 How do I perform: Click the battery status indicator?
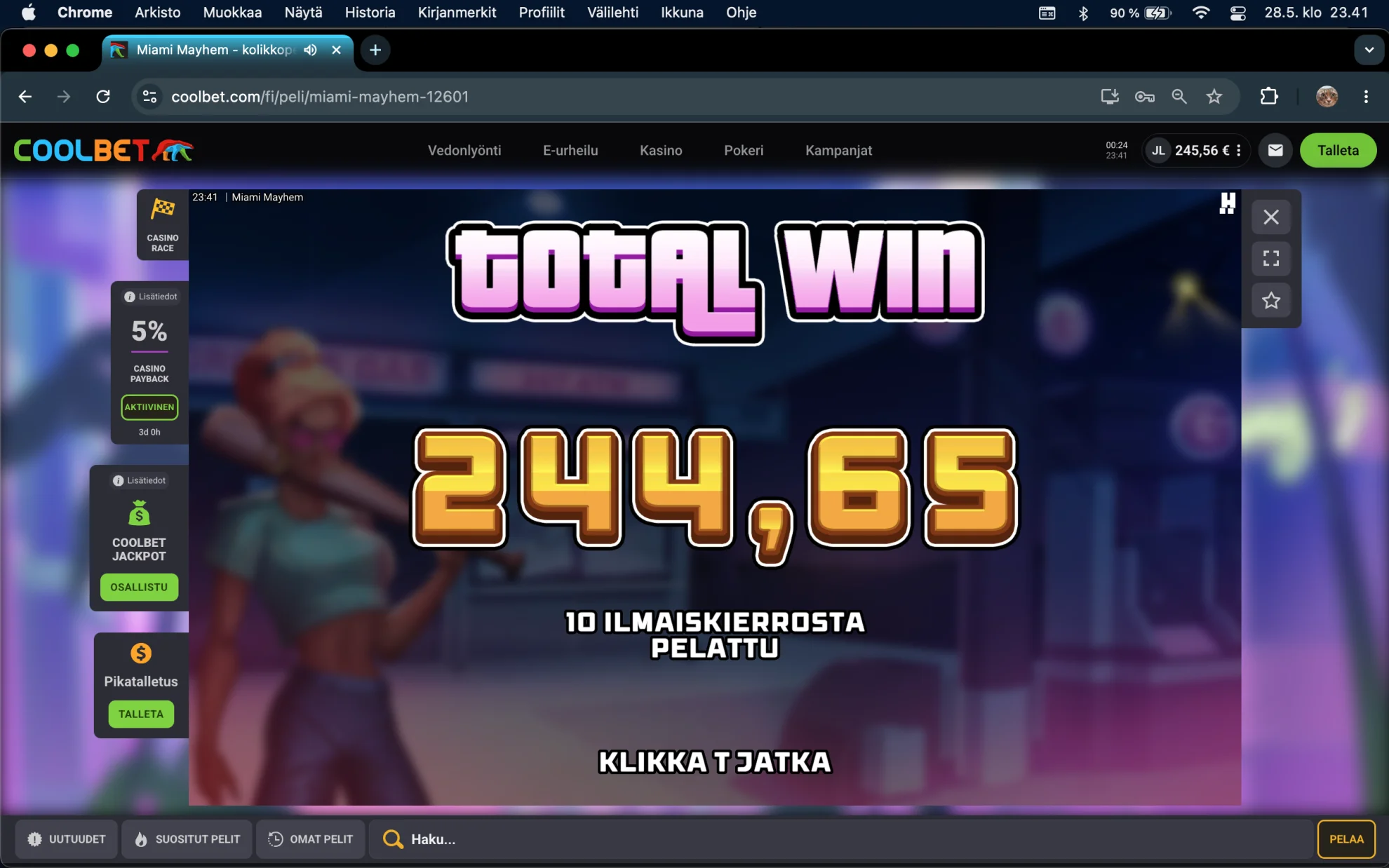(x=1140, y=13)
